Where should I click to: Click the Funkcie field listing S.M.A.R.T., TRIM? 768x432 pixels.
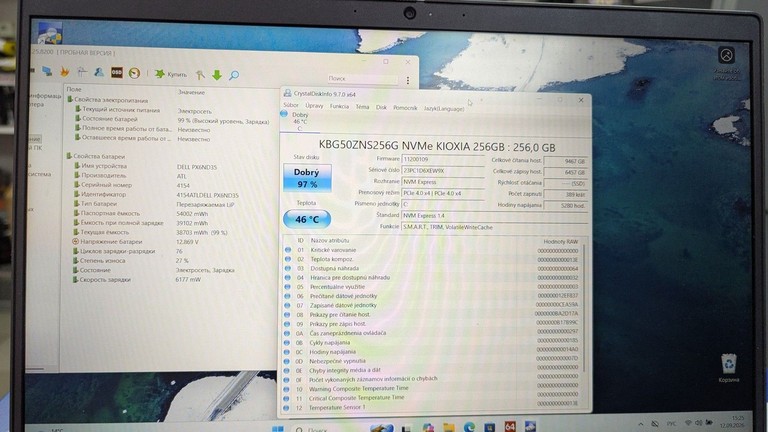click(494, 227)
